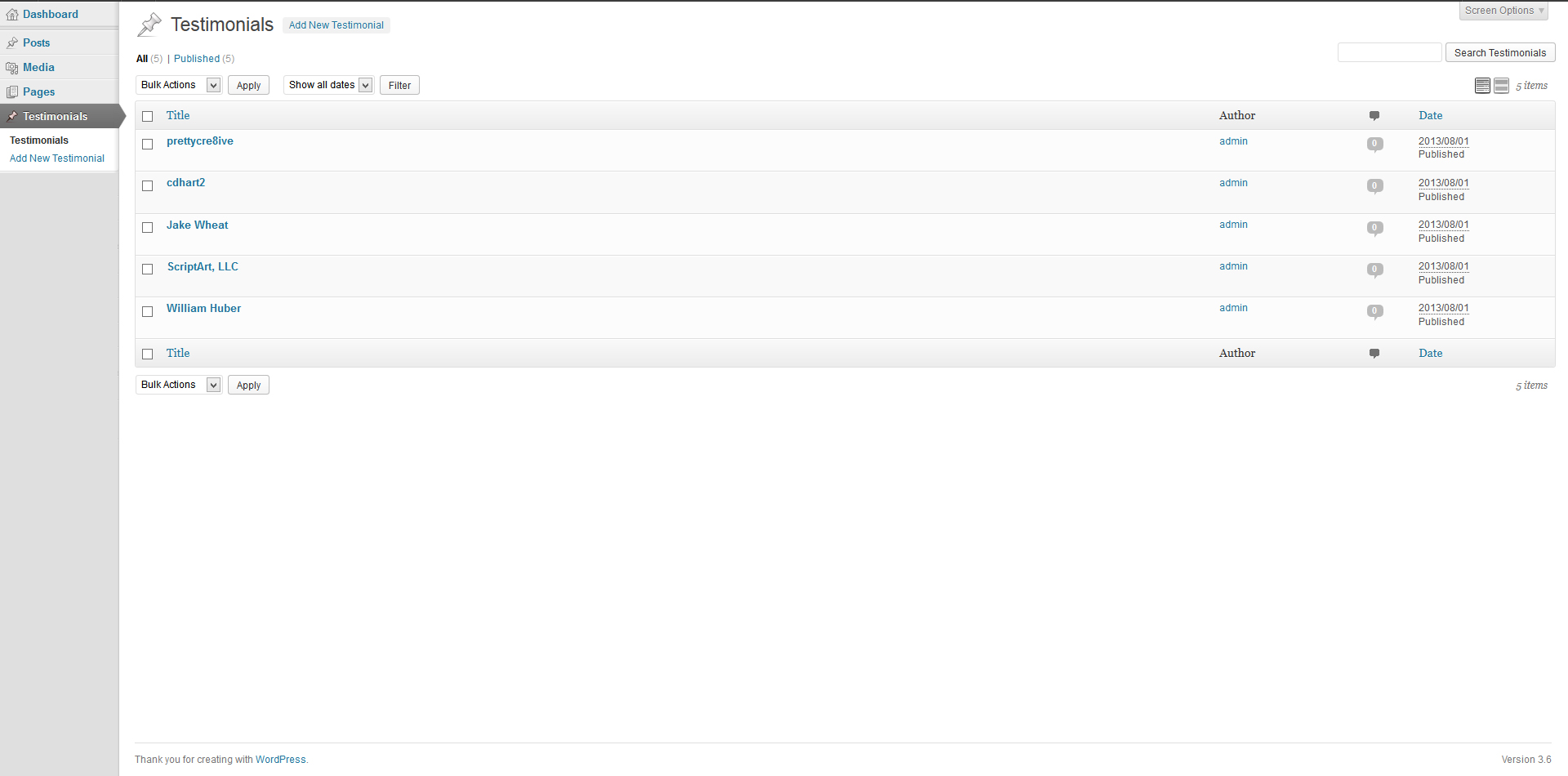Sort table by Date column header
The image size is (1568, 776).
[1430, 115]
